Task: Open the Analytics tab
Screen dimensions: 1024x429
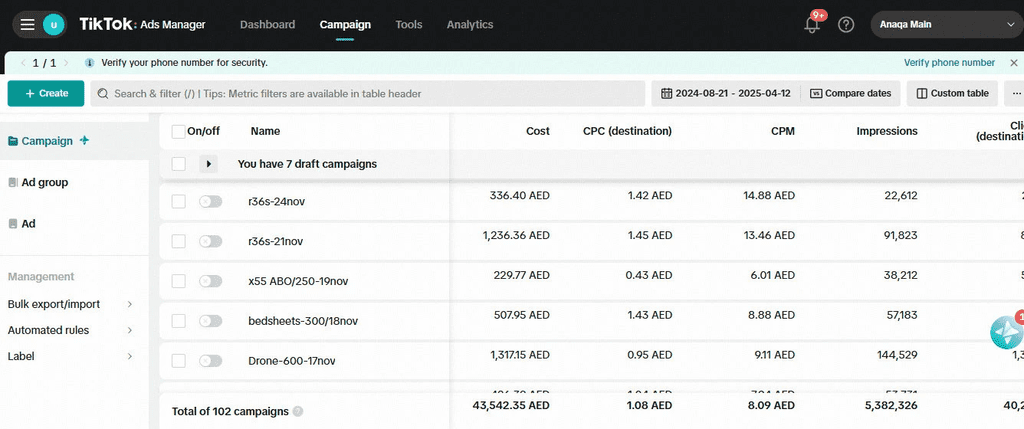Action: tap(469, 24)
